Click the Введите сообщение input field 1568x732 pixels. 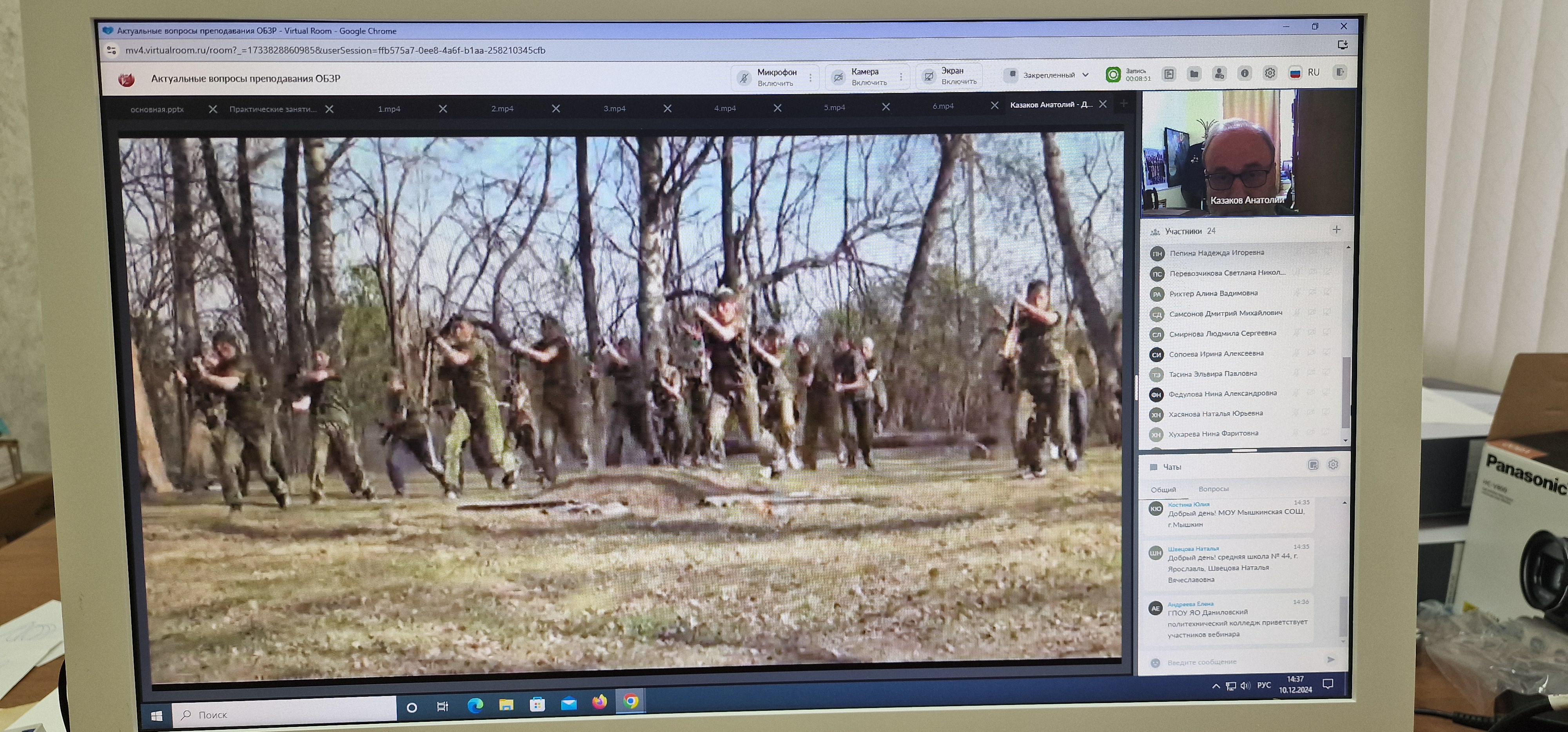coord(1242,661)
